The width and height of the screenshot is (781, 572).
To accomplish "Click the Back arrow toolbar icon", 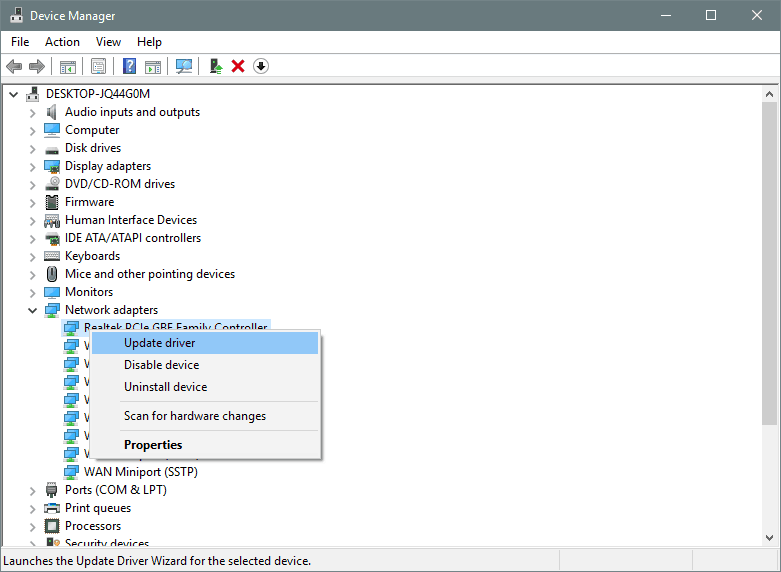I will [x=14, y=66].
